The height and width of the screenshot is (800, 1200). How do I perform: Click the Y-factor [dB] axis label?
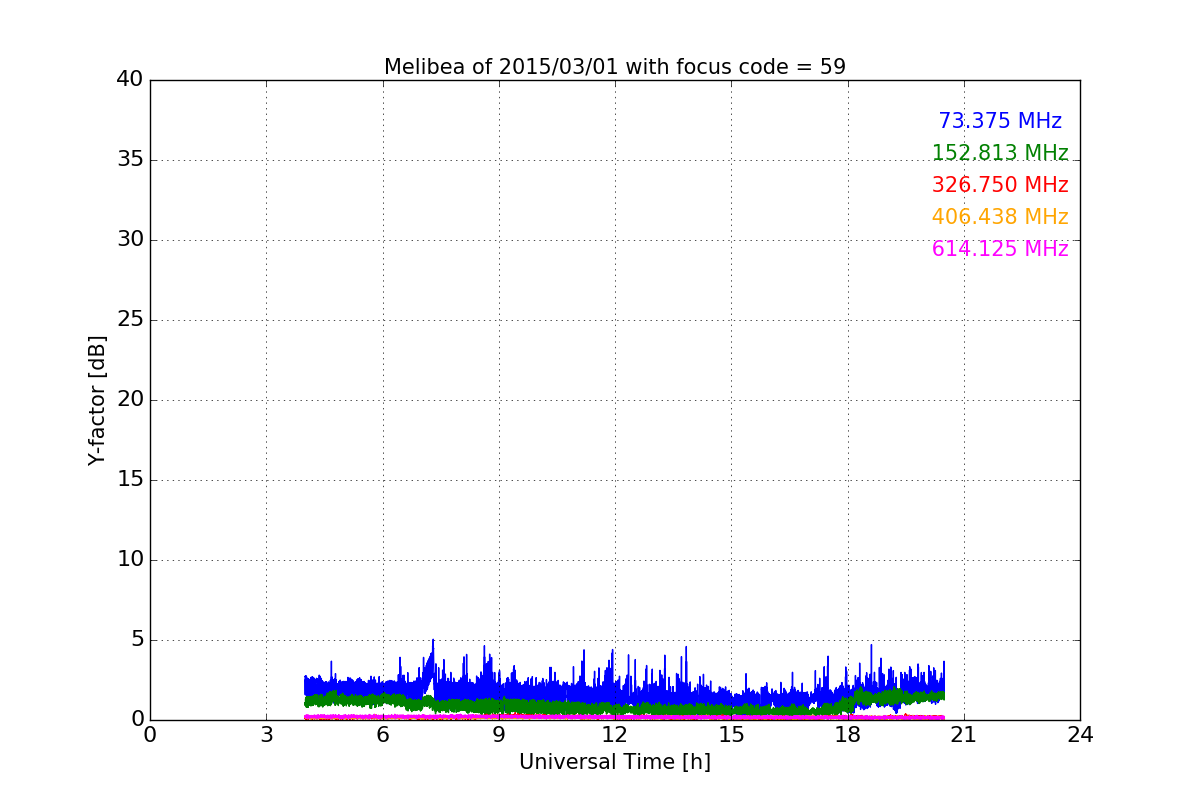(x=97, y=400)
